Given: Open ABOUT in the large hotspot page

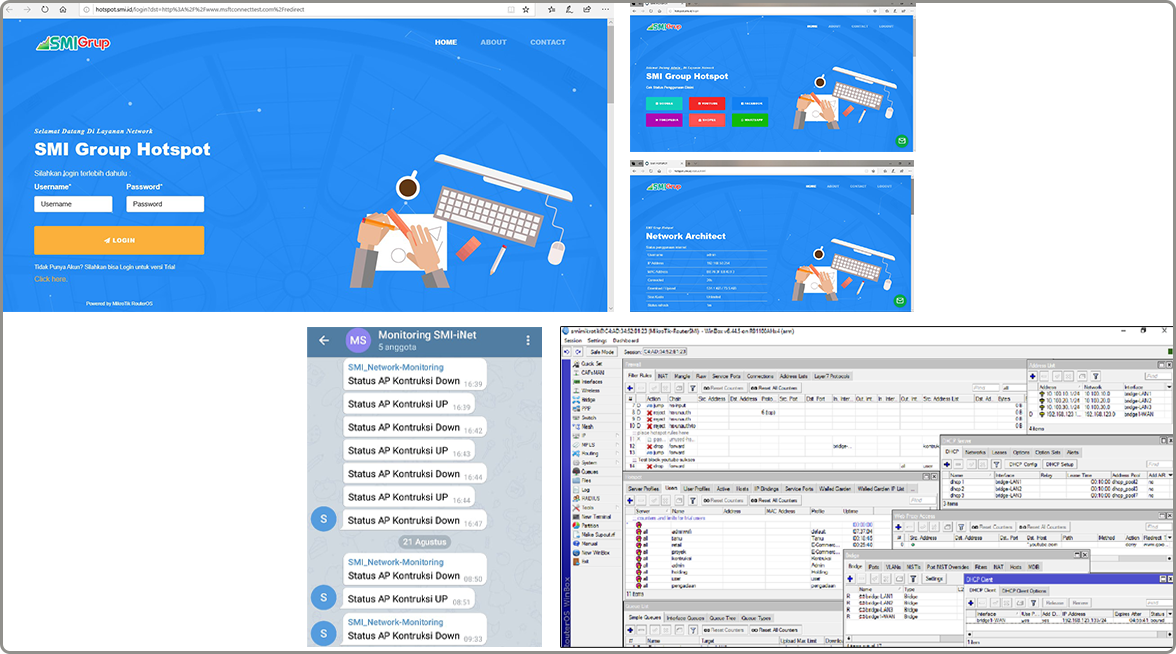Looking at the screenshot, I should pyautogui.click(x=494, y=42).
